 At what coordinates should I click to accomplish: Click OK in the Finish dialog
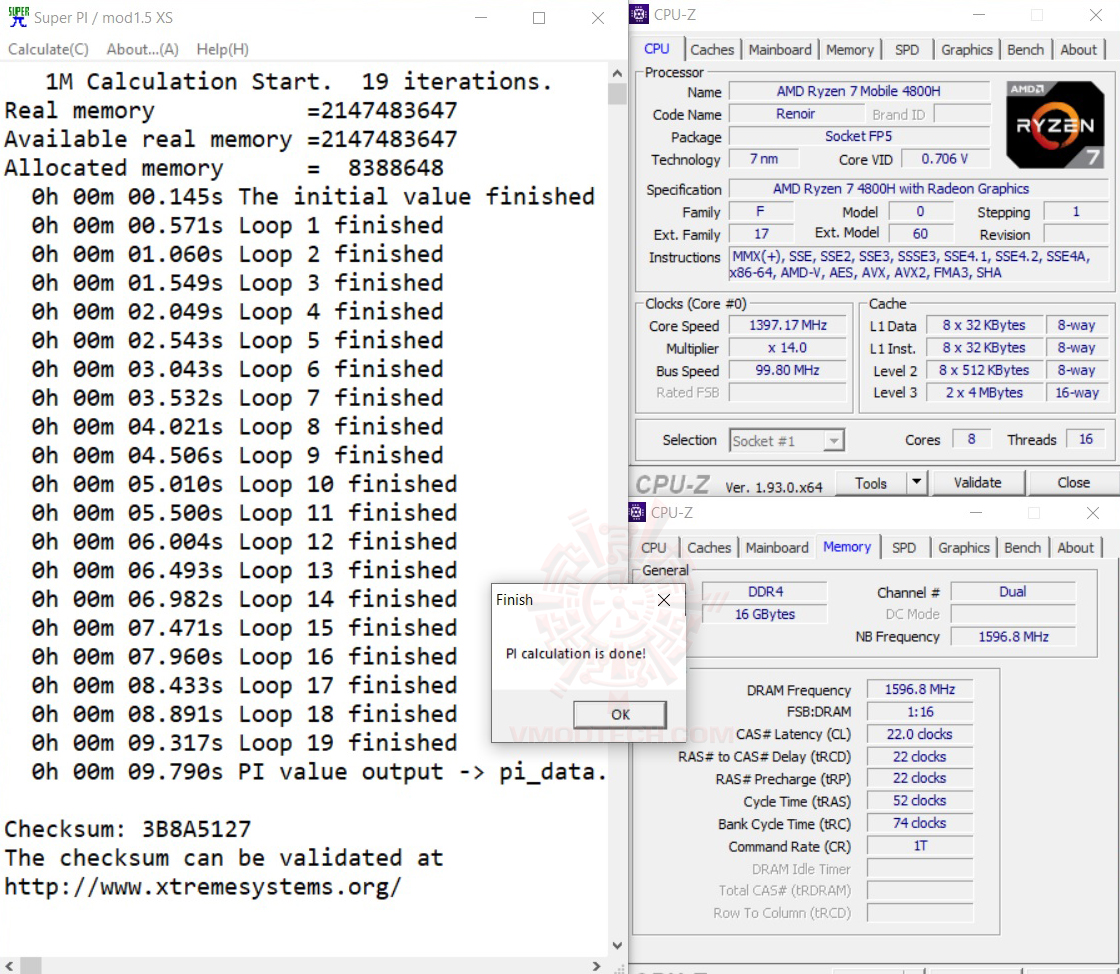(620, 714)
